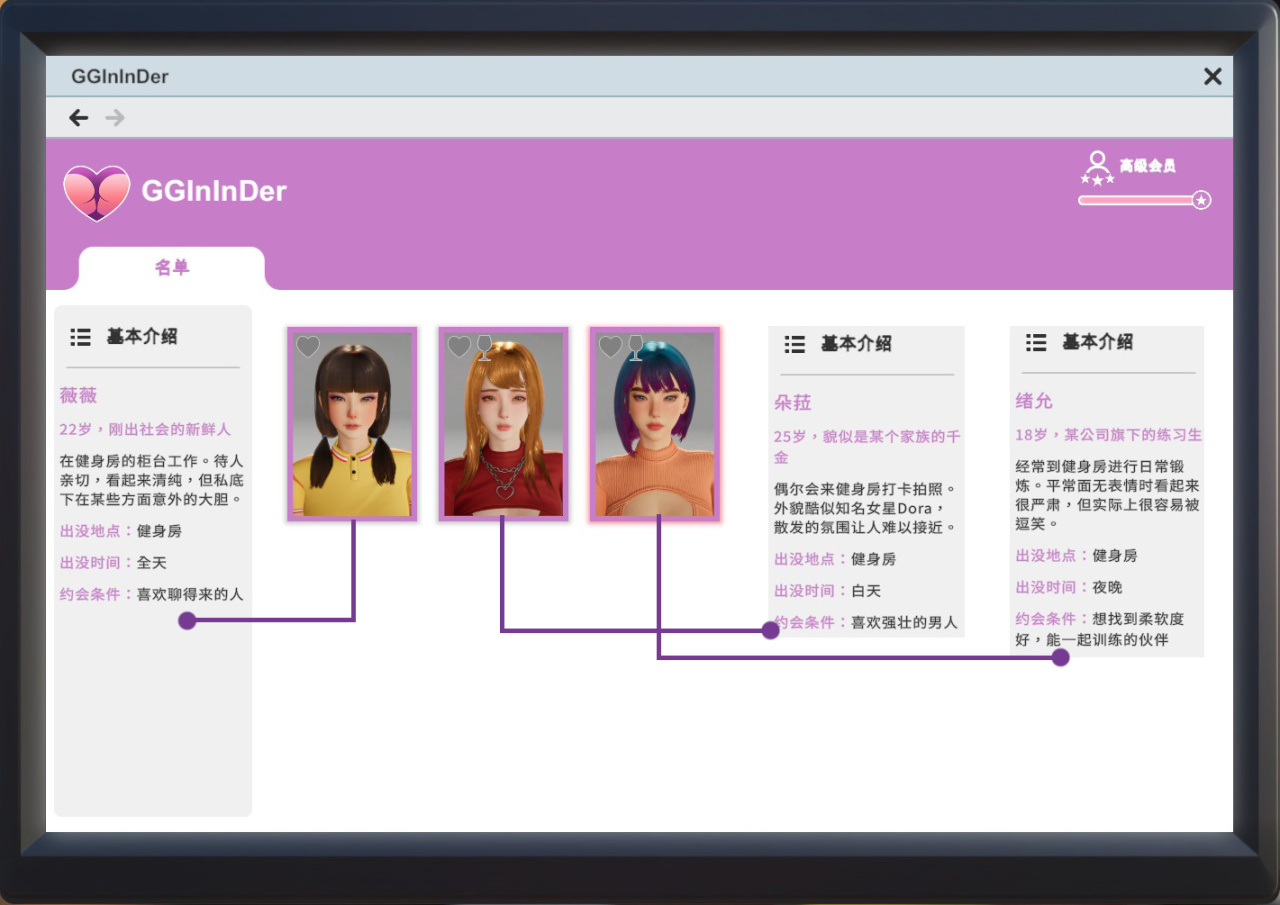Click 喜欢聊得来的人 dating condition
Viewport: 1280px width, 905px height.
pyautogui.click(x=190, y=594)
